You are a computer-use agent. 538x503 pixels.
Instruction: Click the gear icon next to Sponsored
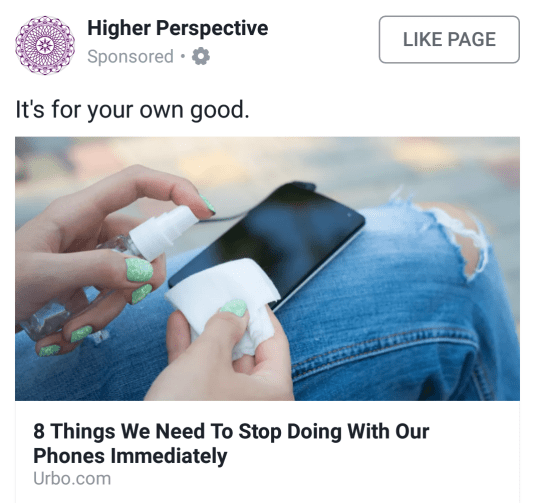coord(201,56)
